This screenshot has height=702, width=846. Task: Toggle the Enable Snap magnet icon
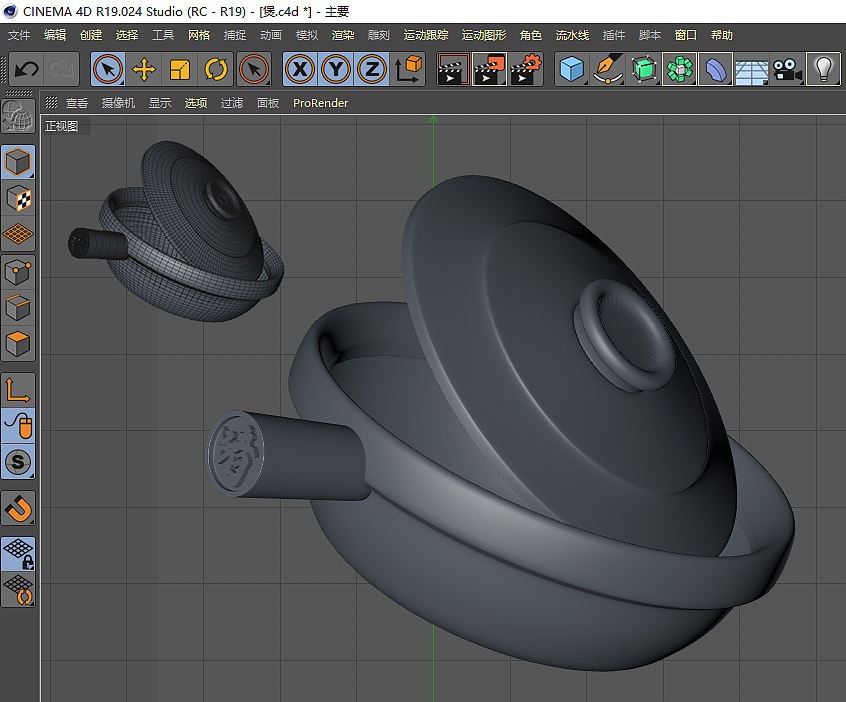point(18,508)
